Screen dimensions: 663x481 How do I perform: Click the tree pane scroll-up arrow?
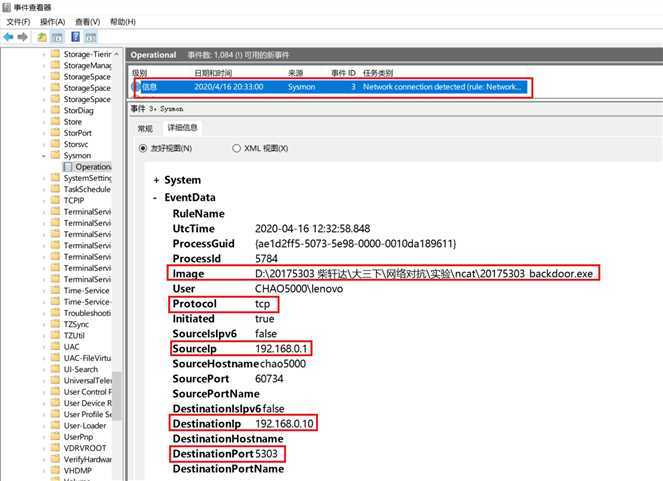point(116,54)
